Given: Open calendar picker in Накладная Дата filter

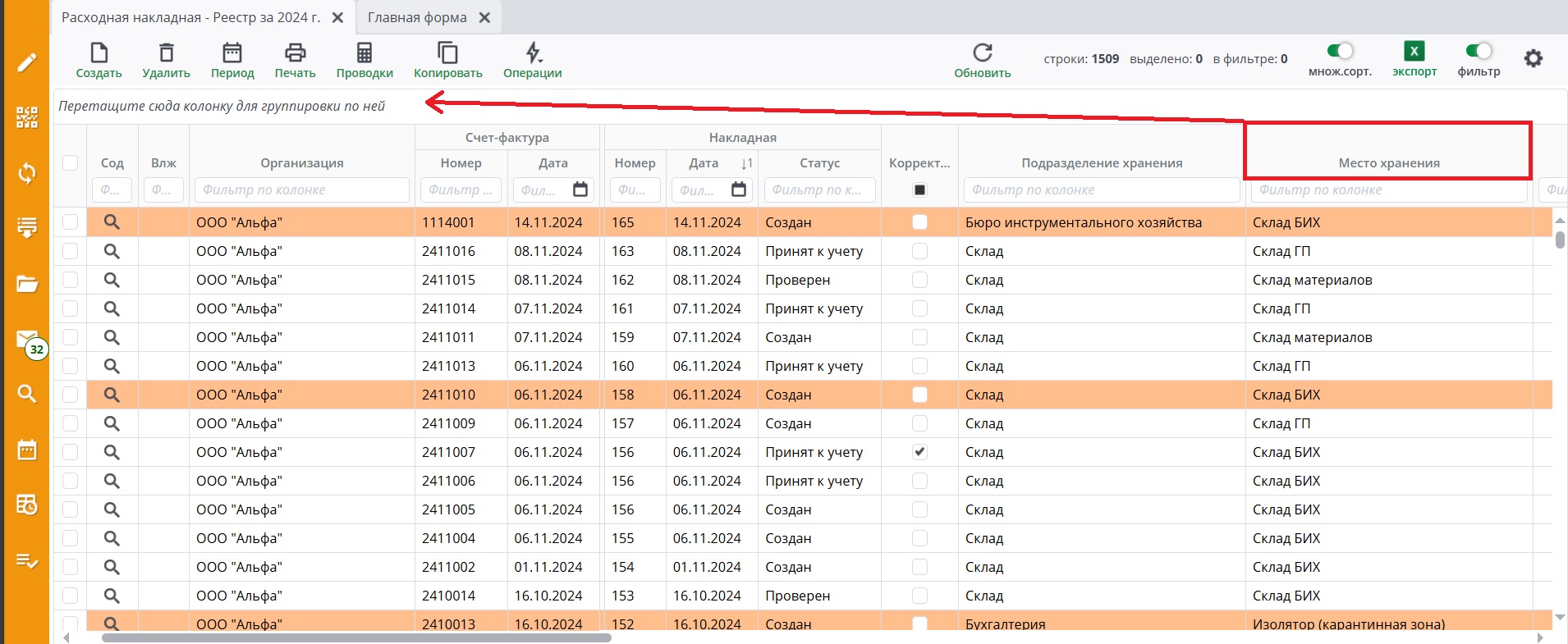Looking at the screenshot, I should pos(739,190).
